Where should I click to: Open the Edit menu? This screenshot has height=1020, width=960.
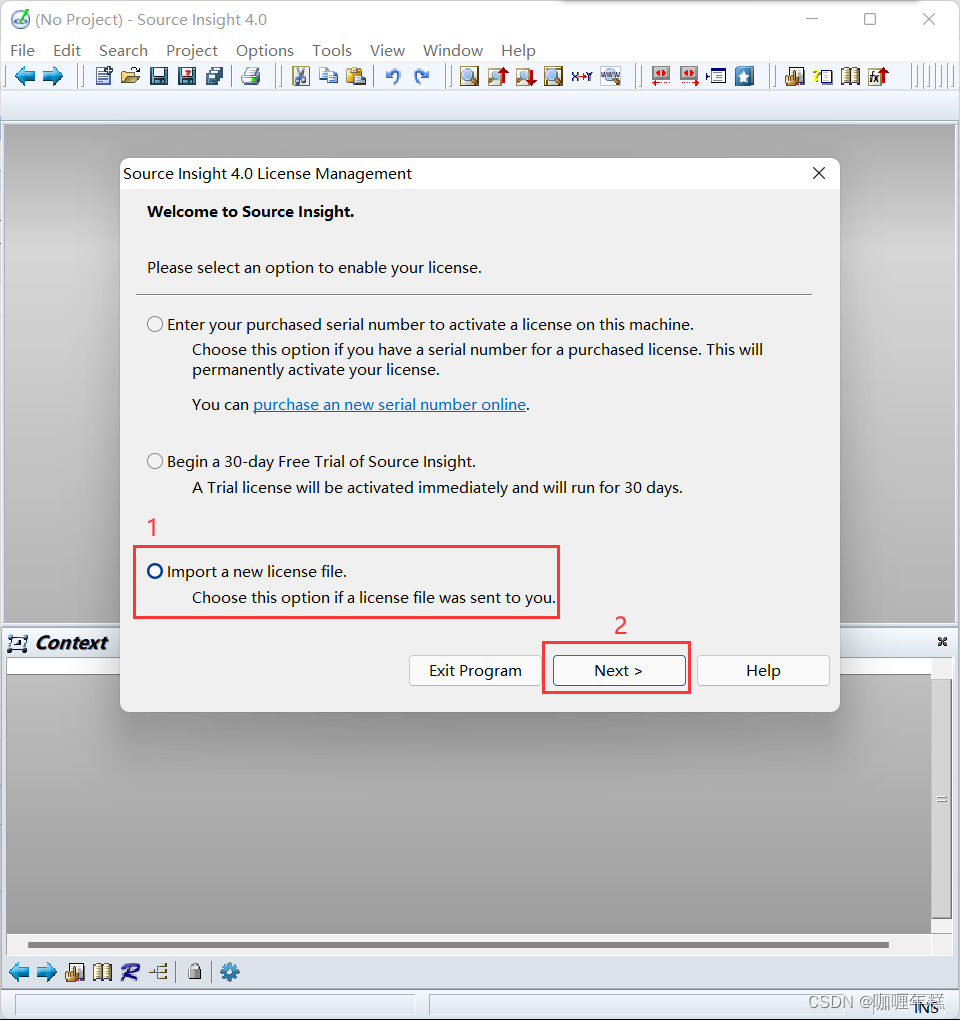[x=67, y=50]
